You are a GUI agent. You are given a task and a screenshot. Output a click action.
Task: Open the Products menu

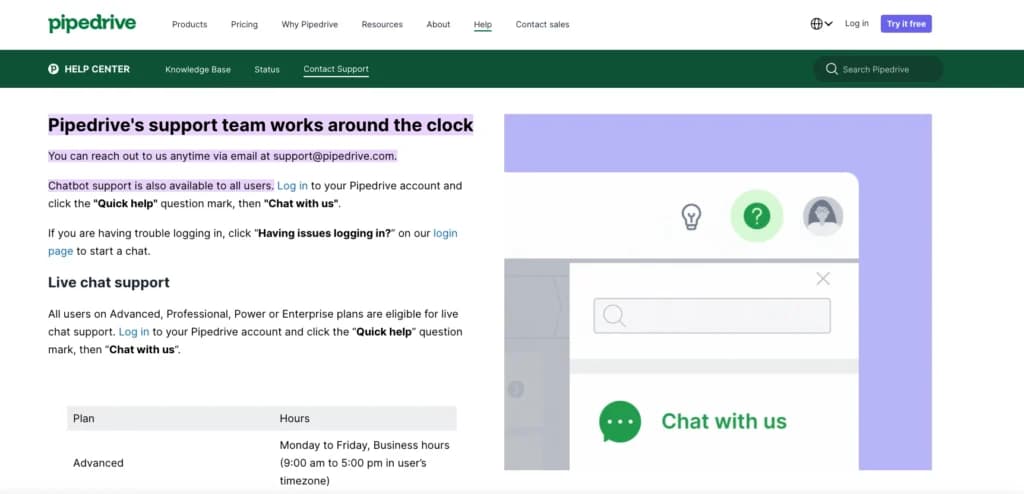pos(189,24)
